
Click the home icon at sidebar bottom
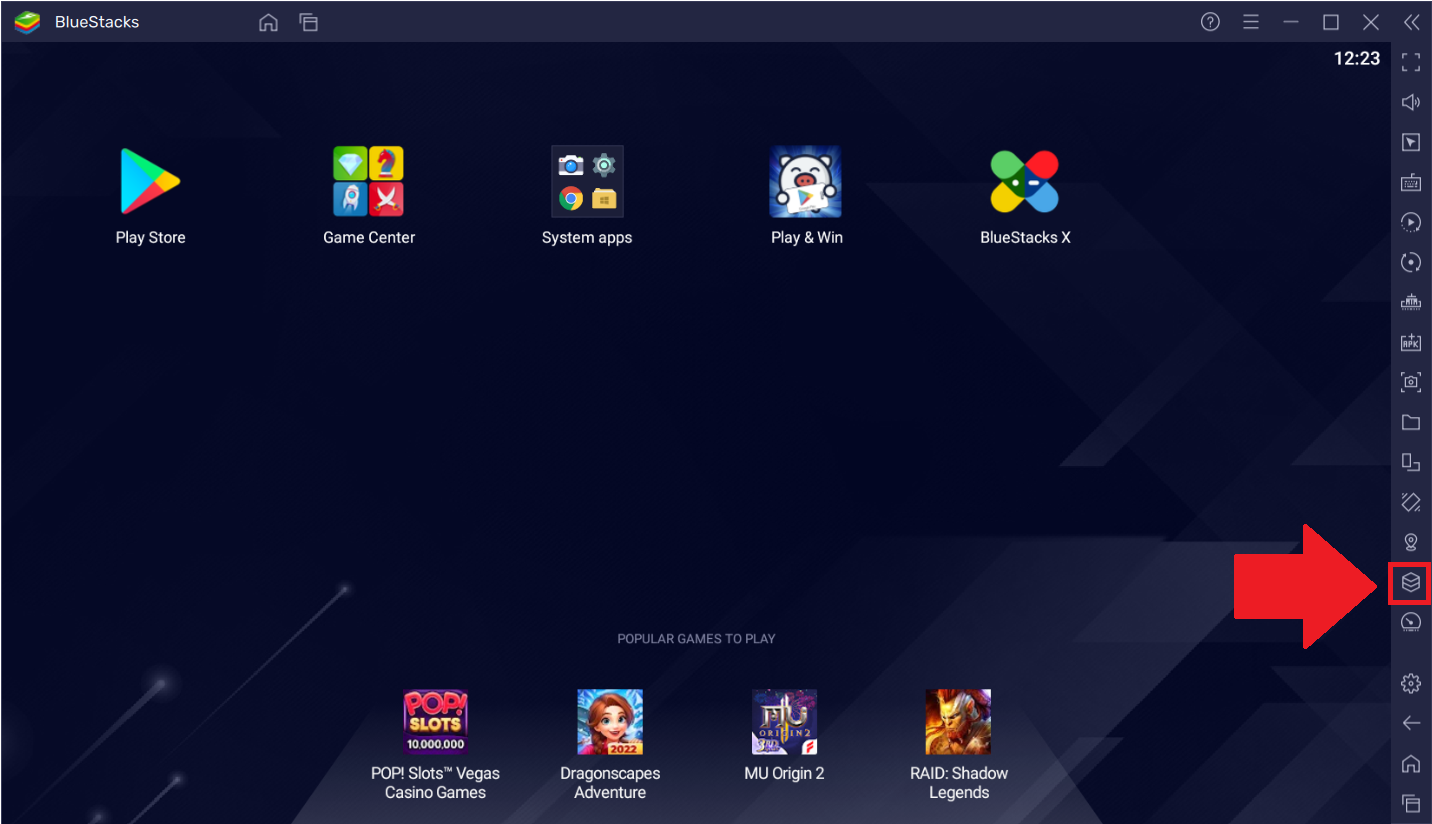coord(1411,764)
